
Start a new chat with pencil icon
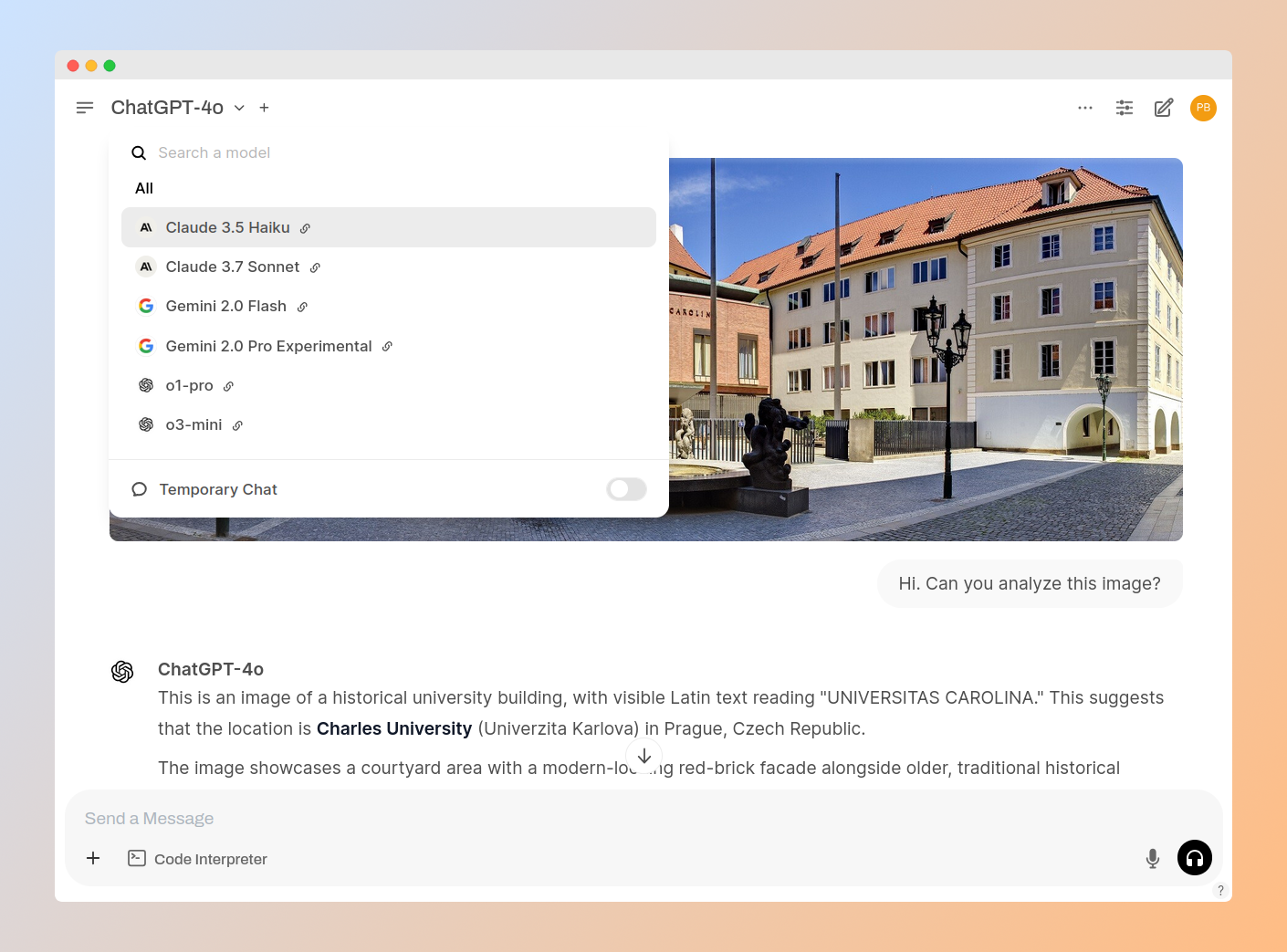(1164, 108)
